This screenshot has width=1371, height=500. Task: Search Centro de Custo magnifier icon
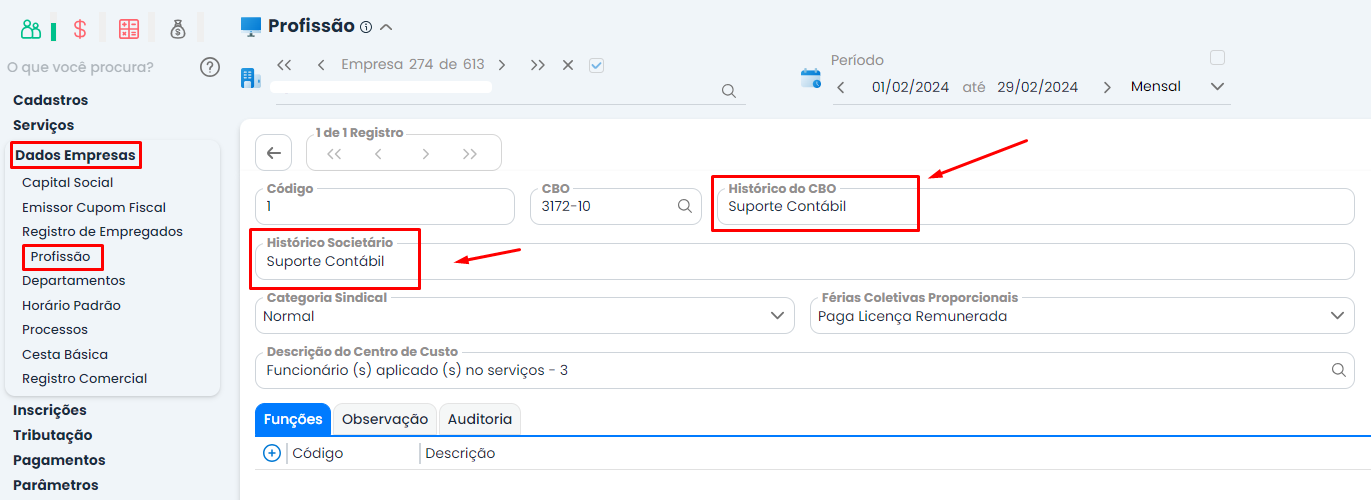tap(1339, 370)
